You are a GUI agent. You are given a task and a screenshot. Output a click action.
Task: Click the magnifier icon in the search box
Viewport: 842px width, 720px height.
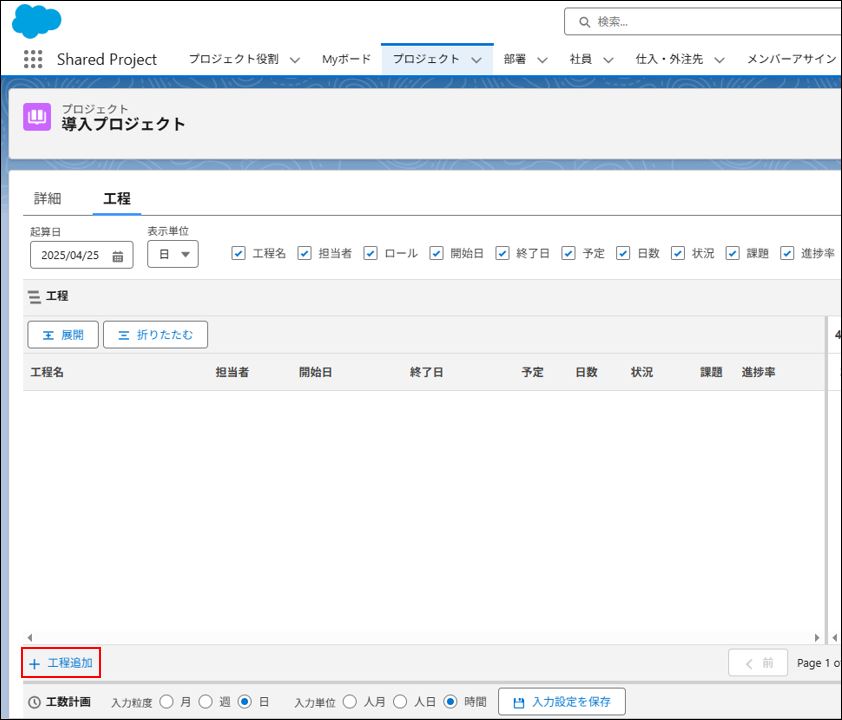[x=584, y=21]
